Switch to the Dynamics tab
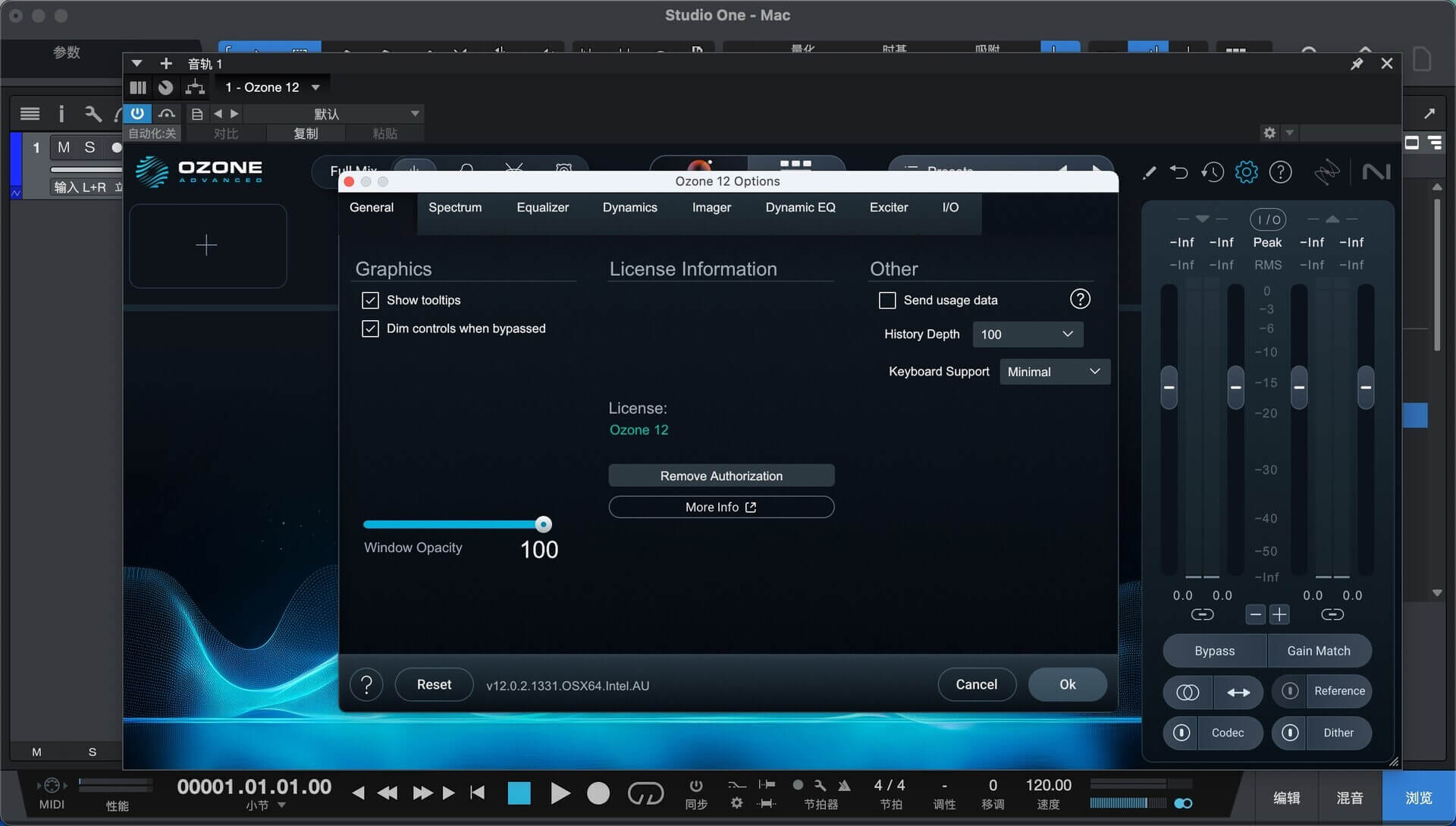 (629, 207)
